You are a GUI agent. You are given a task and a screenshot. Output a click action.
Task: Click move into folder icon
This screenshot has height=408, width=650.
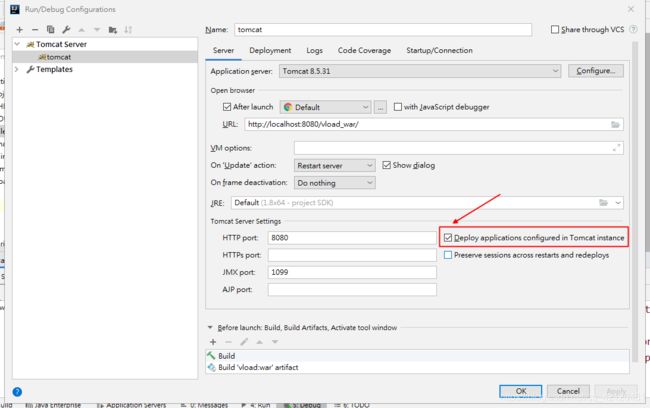point(113,30)
